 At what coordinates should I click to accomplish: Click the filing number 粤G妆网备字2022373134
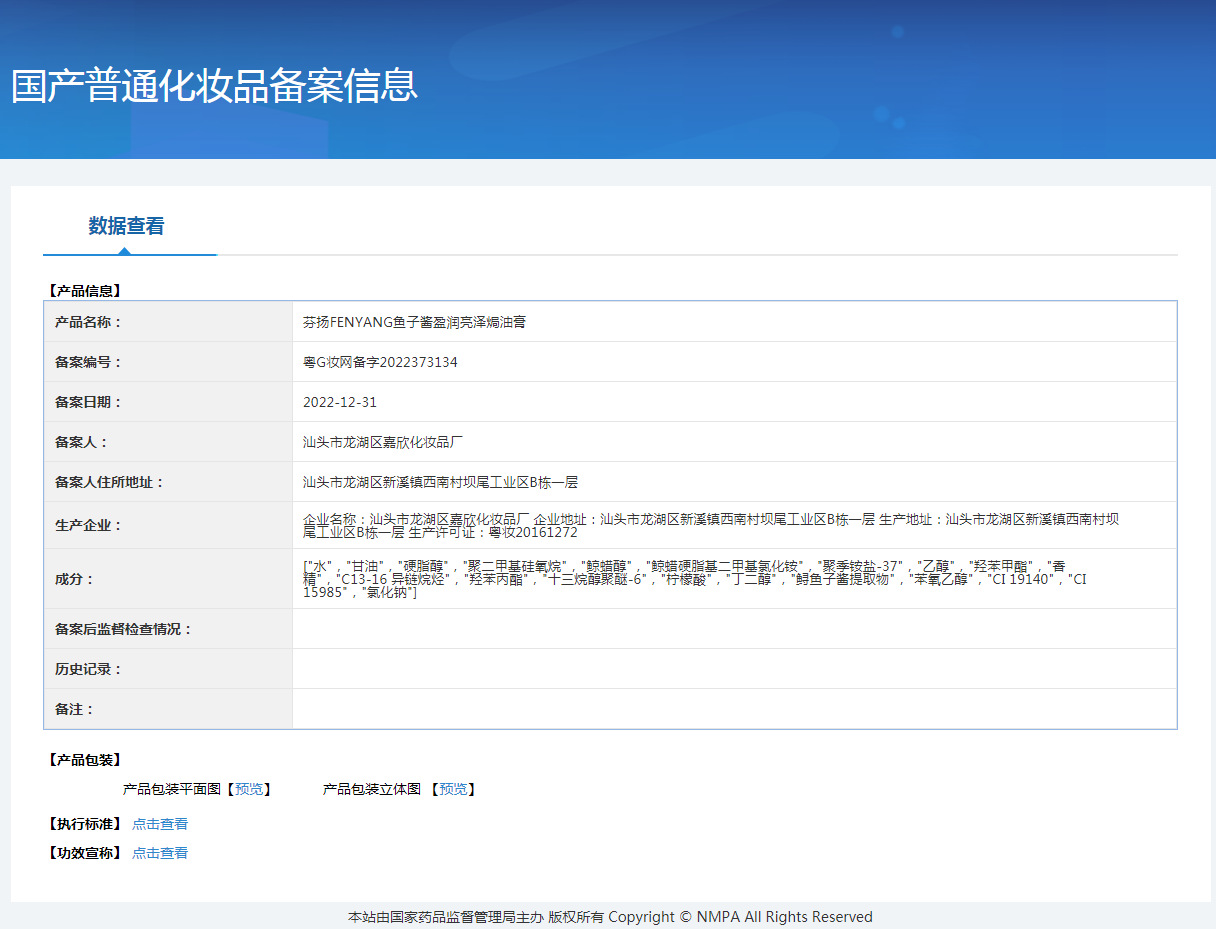(380, 362)
